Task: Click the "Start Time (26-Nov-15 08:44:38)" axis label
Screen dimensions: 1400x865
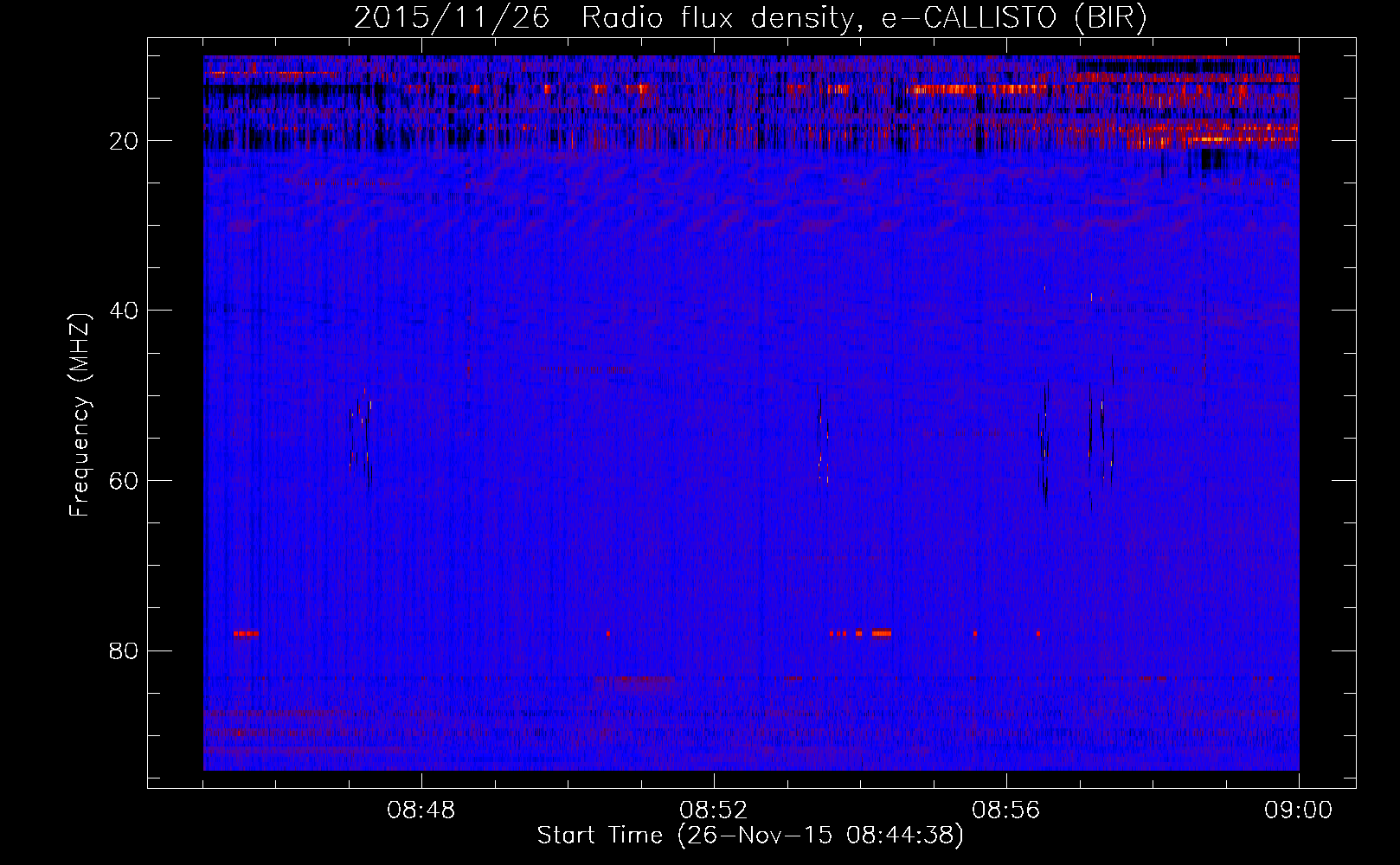Action: coord(750,836)
